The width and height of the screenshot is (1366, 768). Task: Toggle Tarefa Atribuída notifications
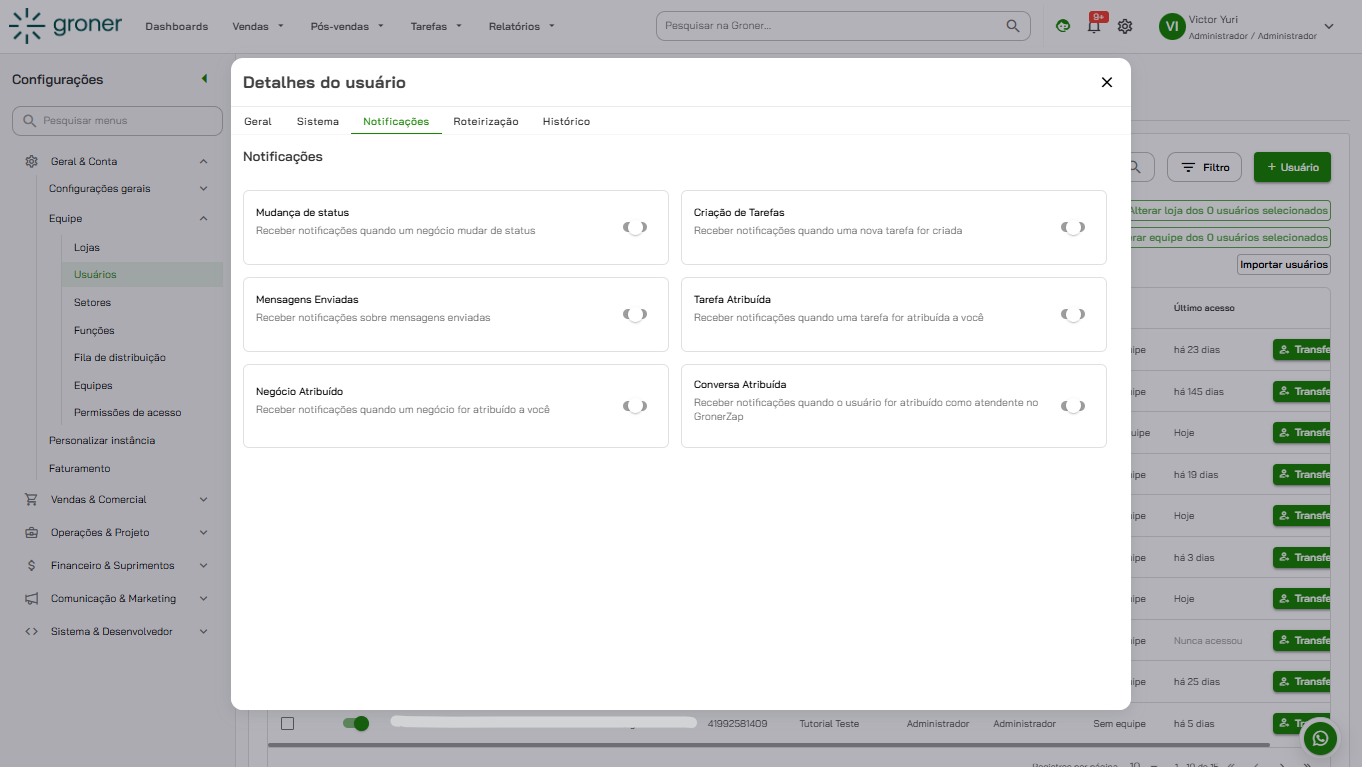(1073, 314)
